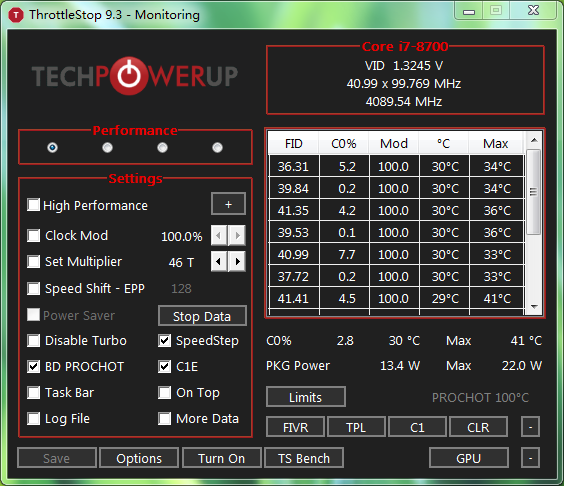The width and height of the screenshot is (564, 486).
Task: Click the GPU button
Action: pos(469,458)
